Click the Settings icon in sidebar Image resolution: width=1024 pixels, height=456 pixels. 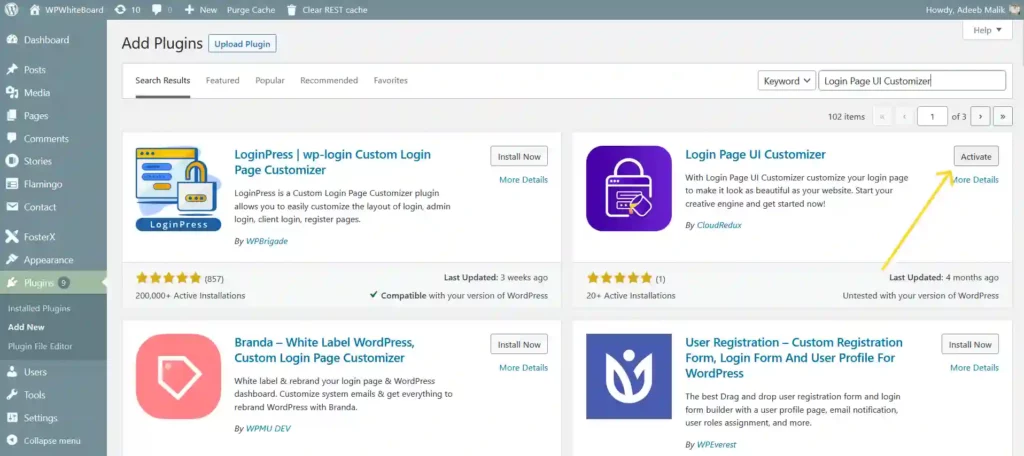(x=12, y=417)
